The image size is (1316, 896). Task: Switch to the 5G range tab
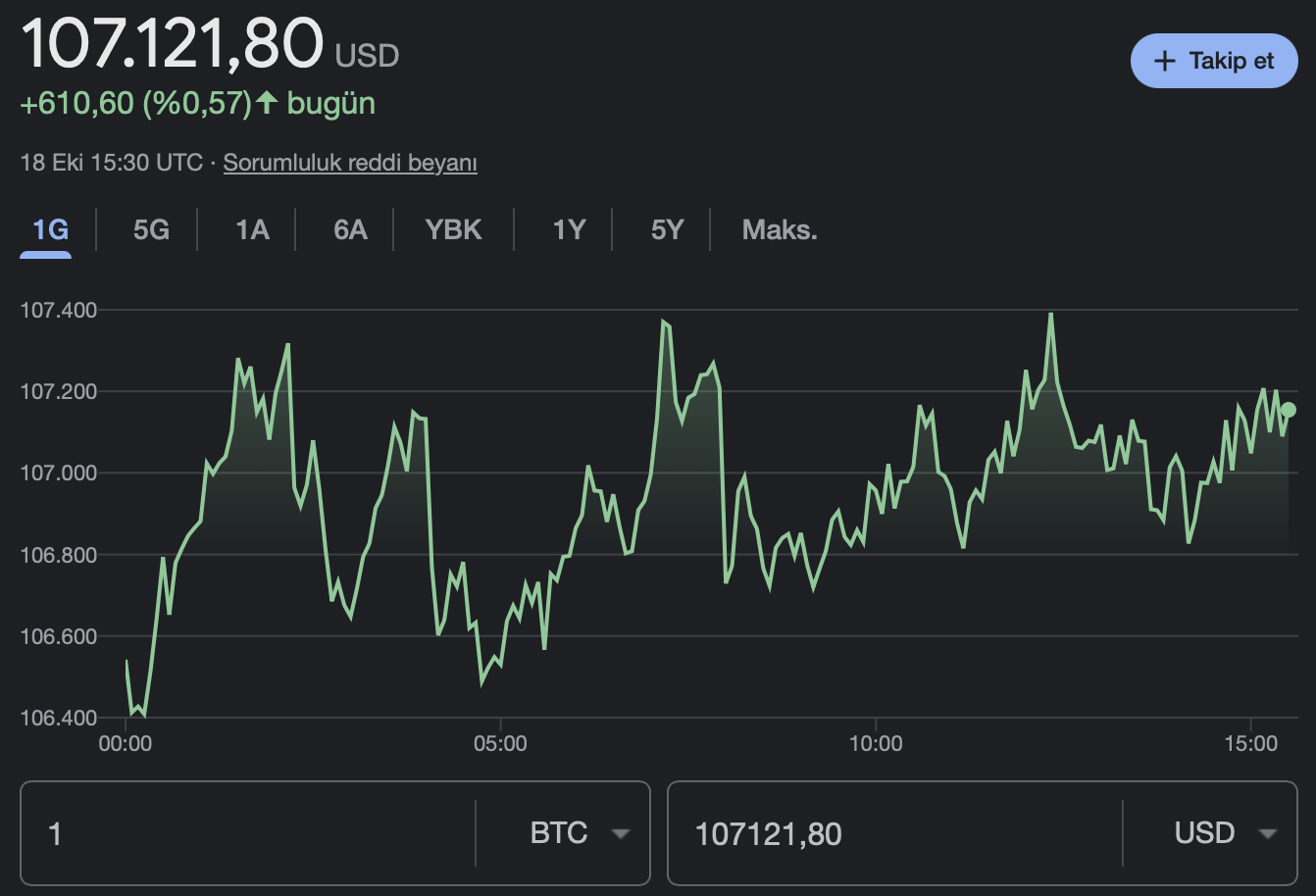coord(151,230)
